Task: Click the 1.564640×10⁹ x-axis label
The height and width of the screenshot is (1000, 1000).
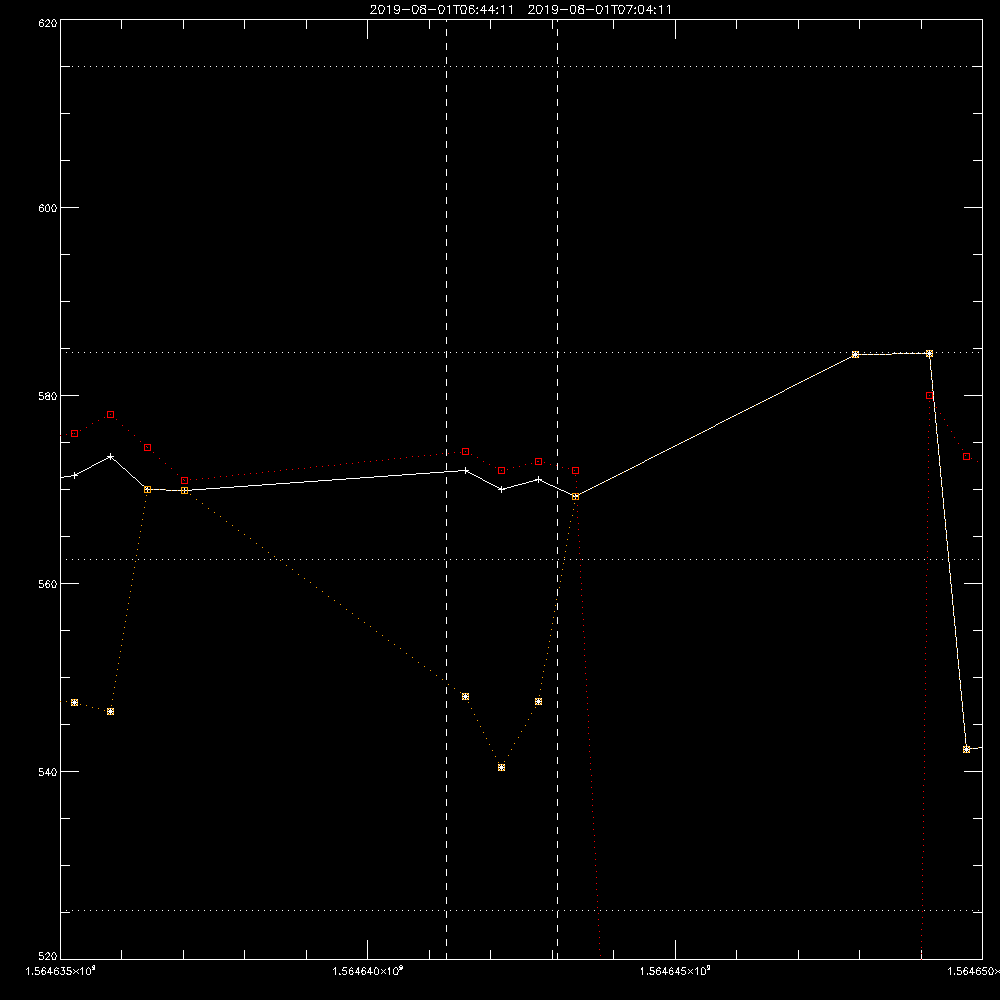Action: click(368, 971)
